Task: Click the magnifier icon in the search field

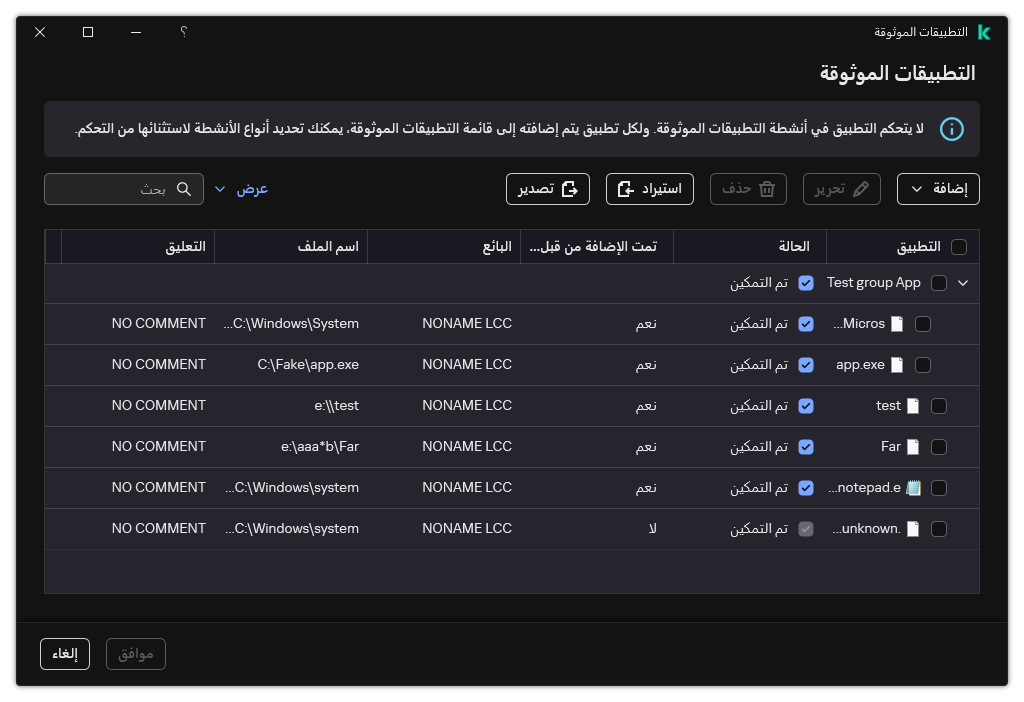Action: [x=184, y=188]
